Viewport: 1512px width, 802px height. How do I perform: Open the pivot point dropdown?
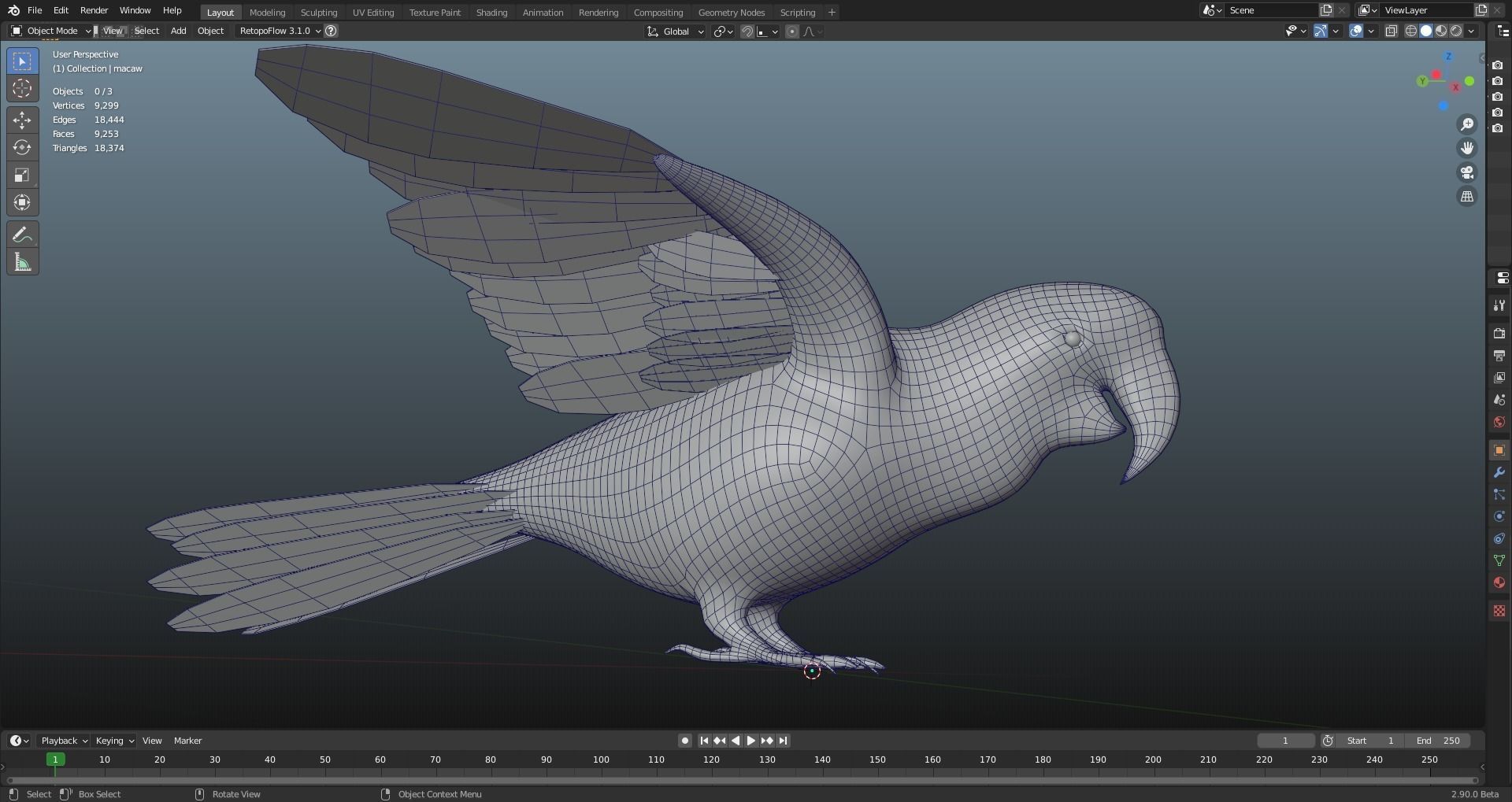pyautogui.click(x=723, y=31)
